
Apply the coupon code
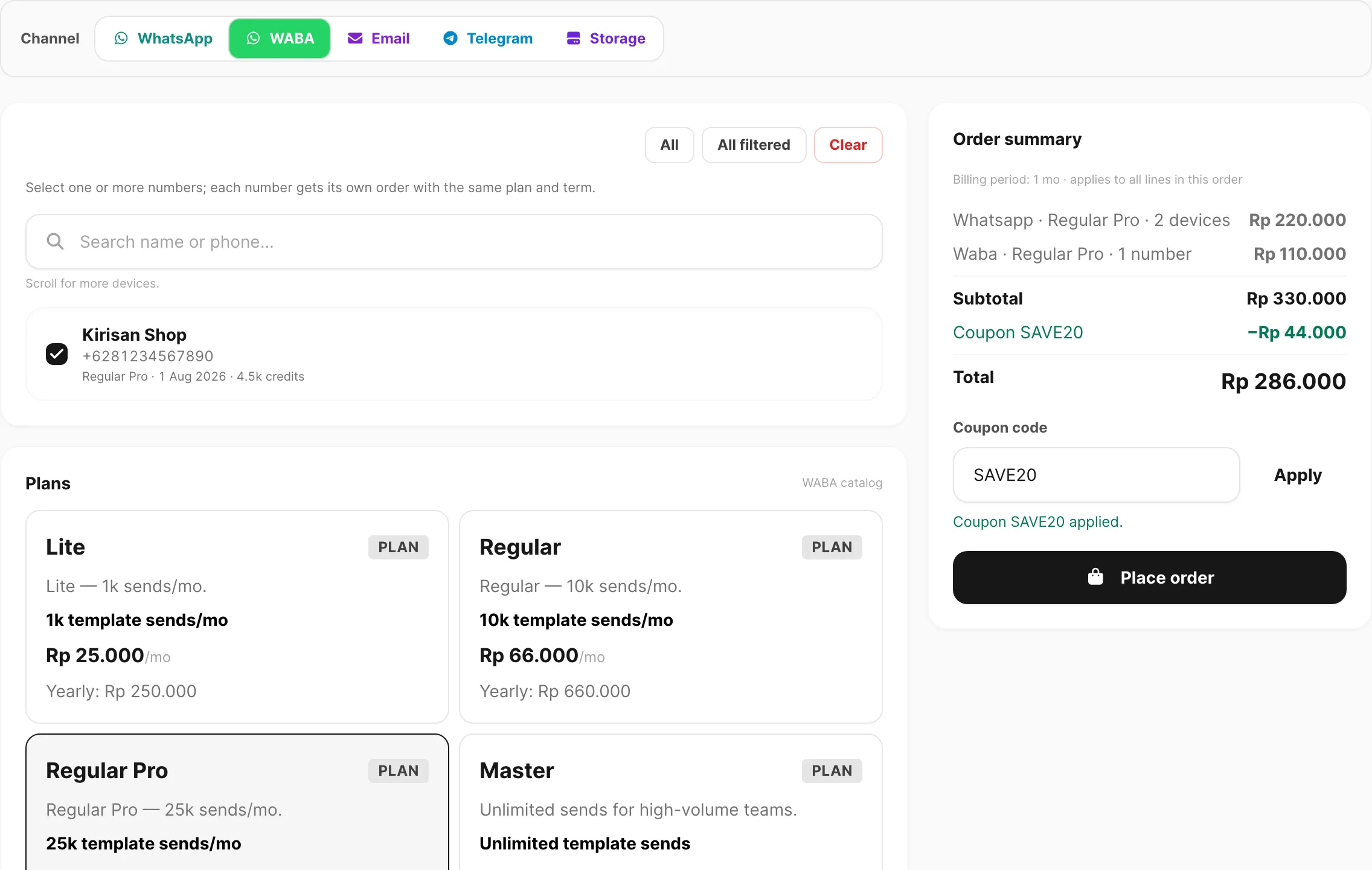[x=1298, y=475]
